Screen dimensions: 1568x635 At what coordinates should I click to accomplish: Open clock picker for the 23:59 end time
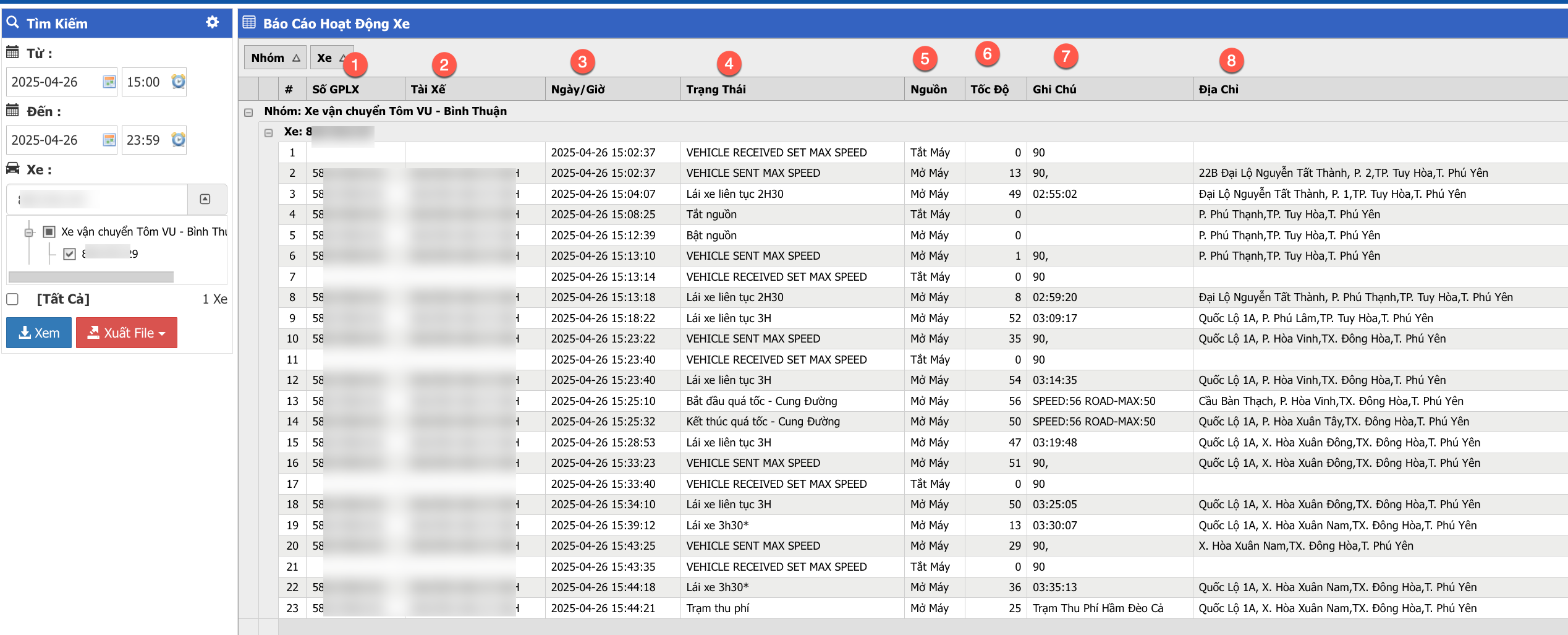178,140
